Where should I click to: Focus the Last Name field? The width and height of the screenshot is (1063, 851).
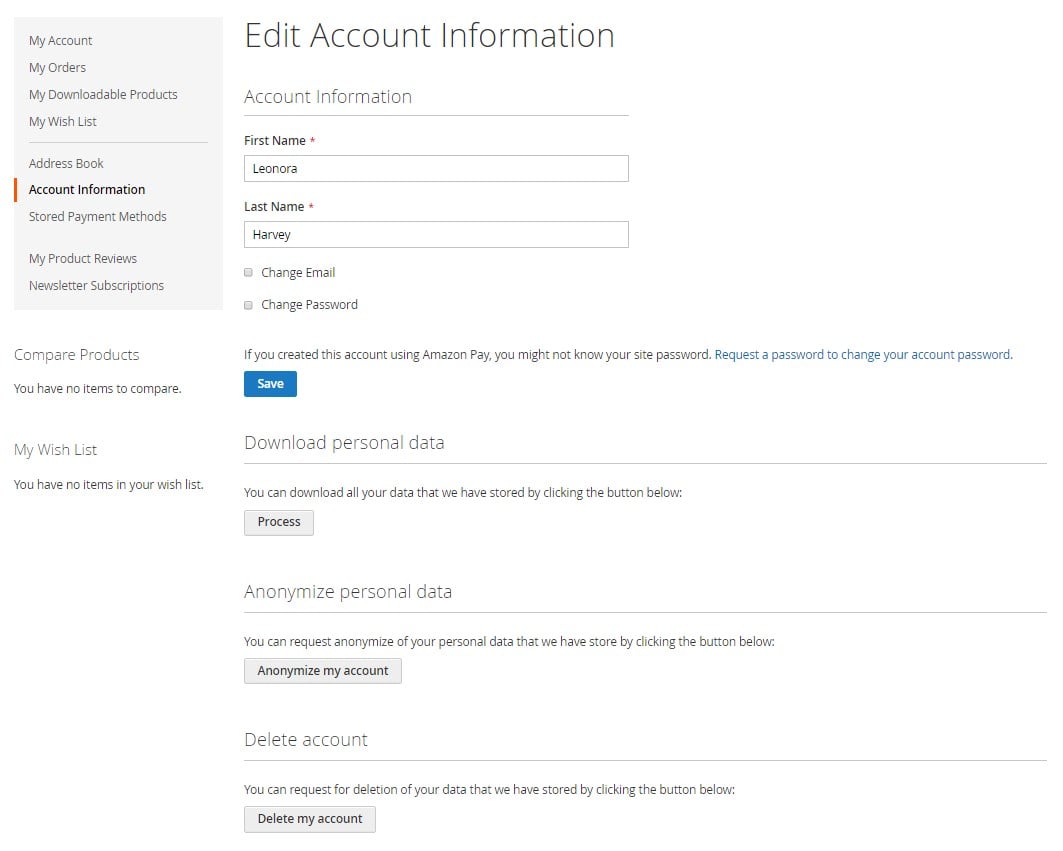436,235
